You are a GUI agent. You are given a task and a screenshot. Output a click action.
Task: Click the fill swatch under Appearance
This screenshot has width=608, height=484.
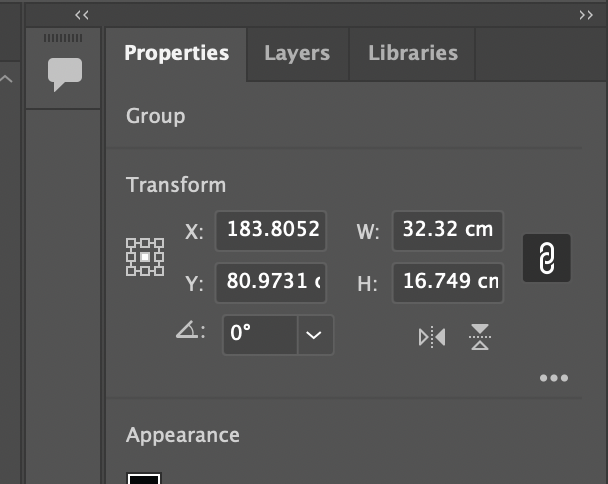coord(144,478)
